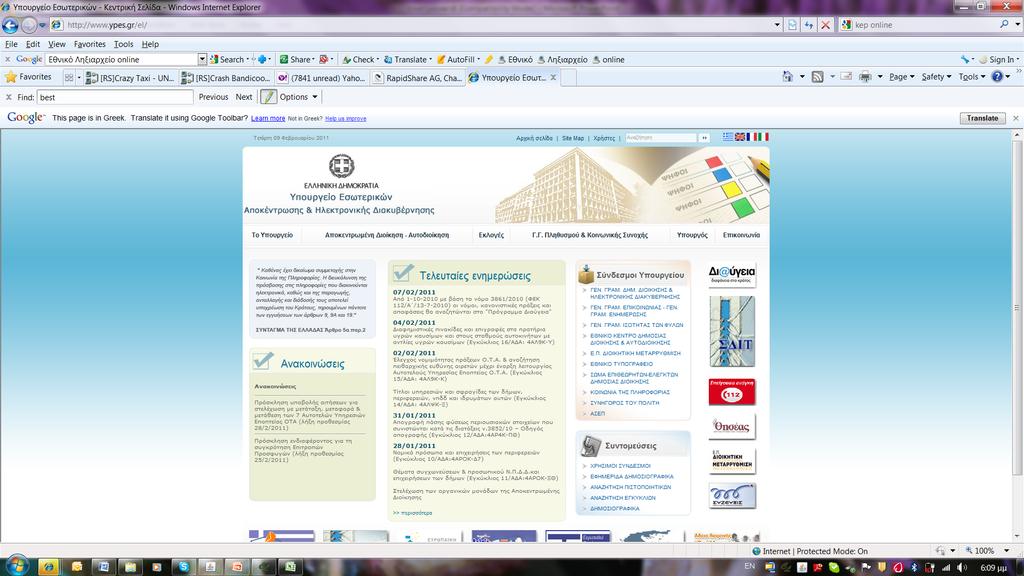The image size is (1024, 576).
Task: Click the blue Help question mark icon
Action: (997, 77)
